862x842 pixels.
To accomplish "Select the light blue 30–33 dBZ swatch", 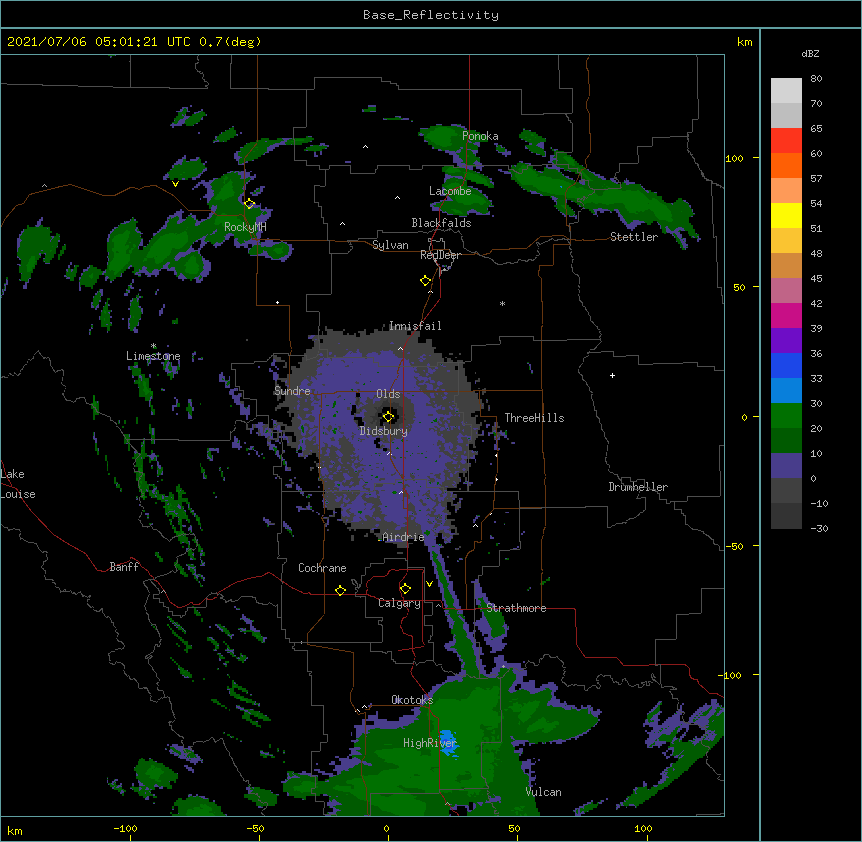I will coord(786,391).
